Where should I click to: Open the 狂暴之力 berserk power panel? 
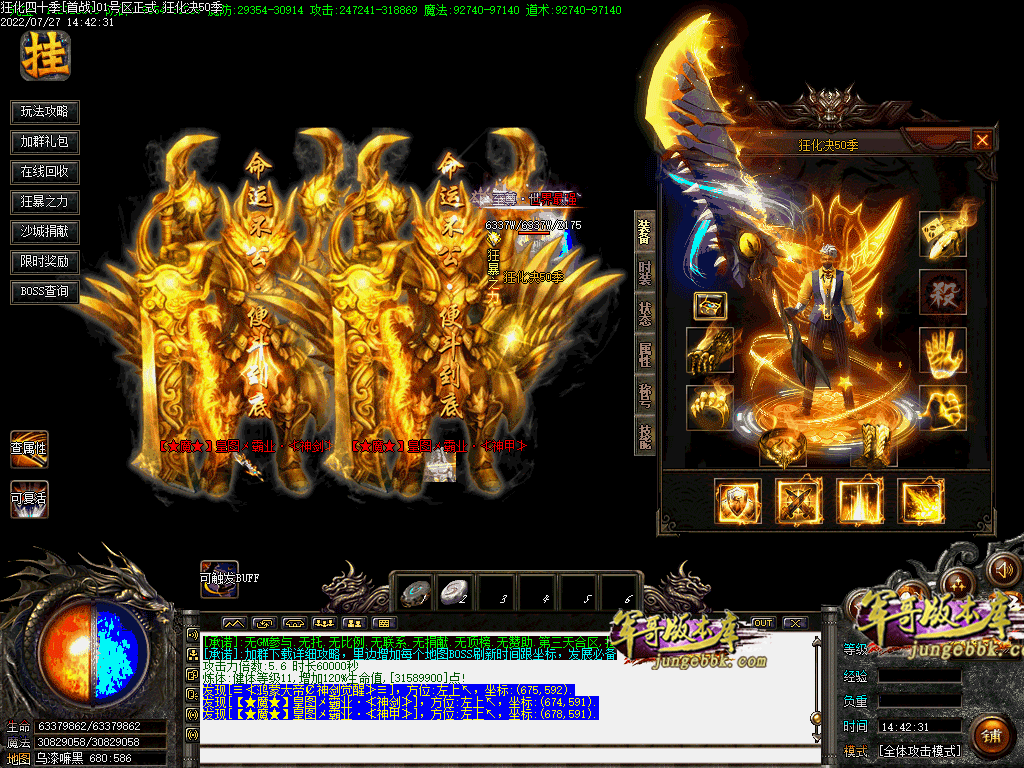point(44,202)
